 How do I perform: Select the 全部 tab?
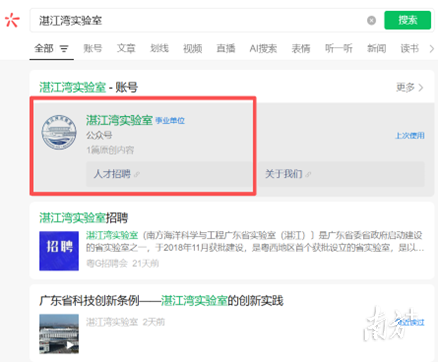44,49
